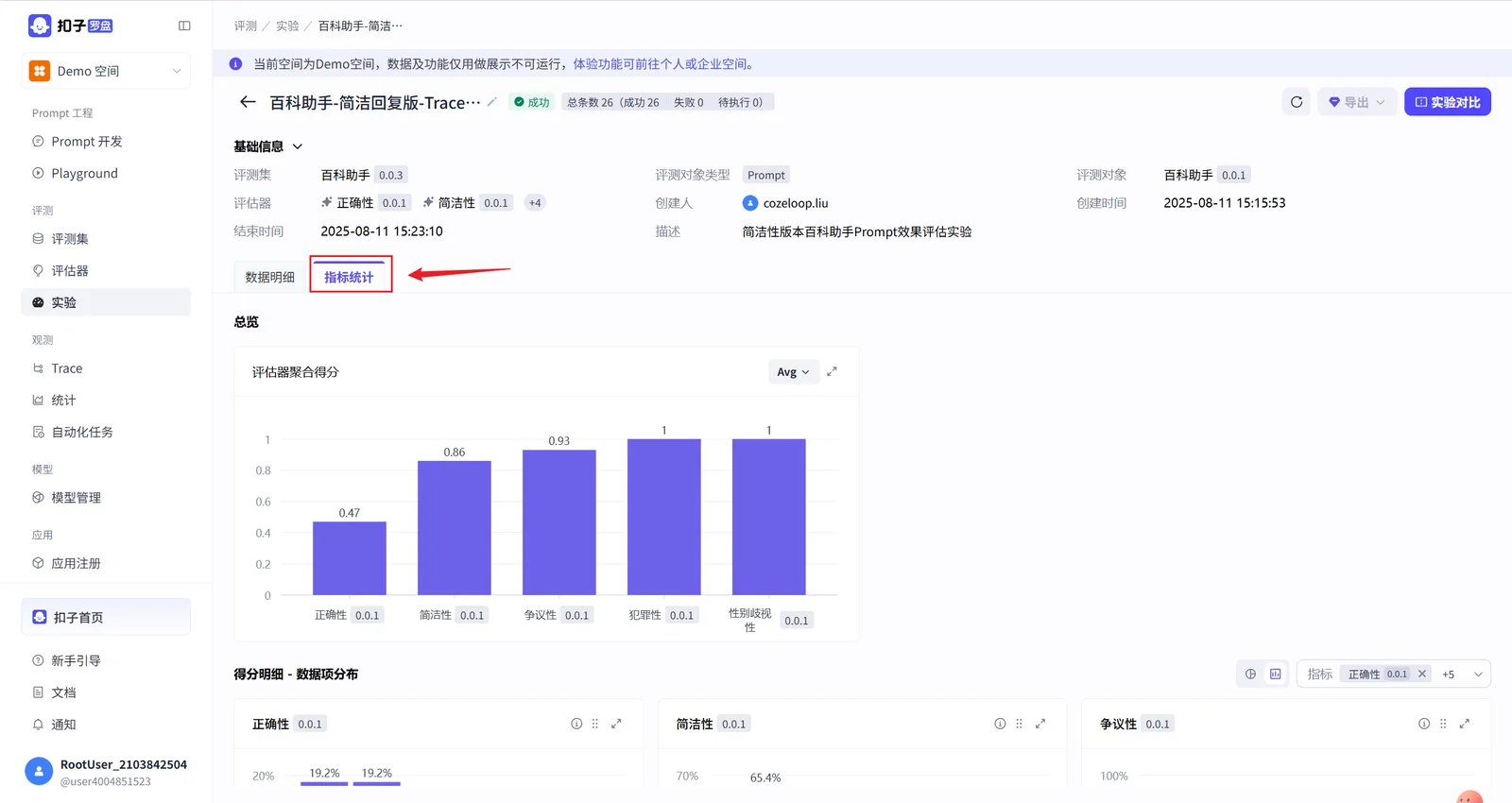This screenshot has height=803, width=1512.
Task: Open the Demo 空间 workspace dropdown
Action: [106, 71]
